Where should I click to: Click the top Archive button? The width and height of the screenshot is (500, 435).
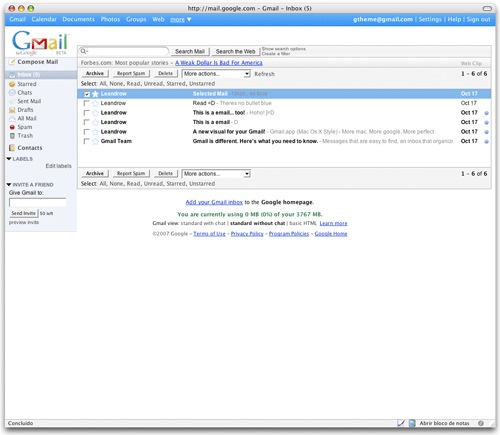tap(95, 73)
